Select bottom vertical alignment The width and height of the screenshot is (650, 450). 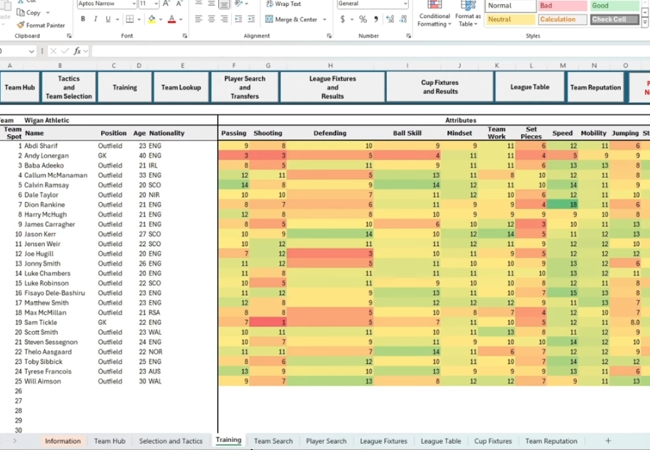pos(224,4)
